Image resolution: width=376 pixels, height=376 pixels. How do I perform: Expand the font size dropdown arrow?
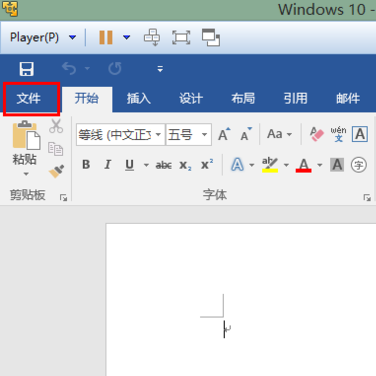tap(205, 135)
